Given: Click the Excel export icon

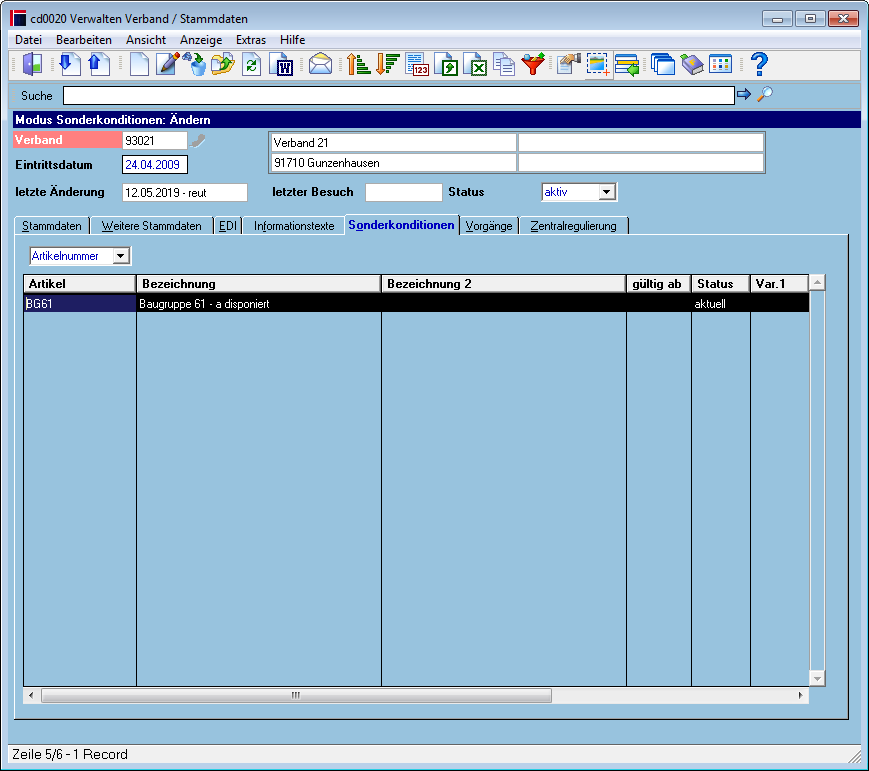Looking at the screenshot, I should [476, 64].
